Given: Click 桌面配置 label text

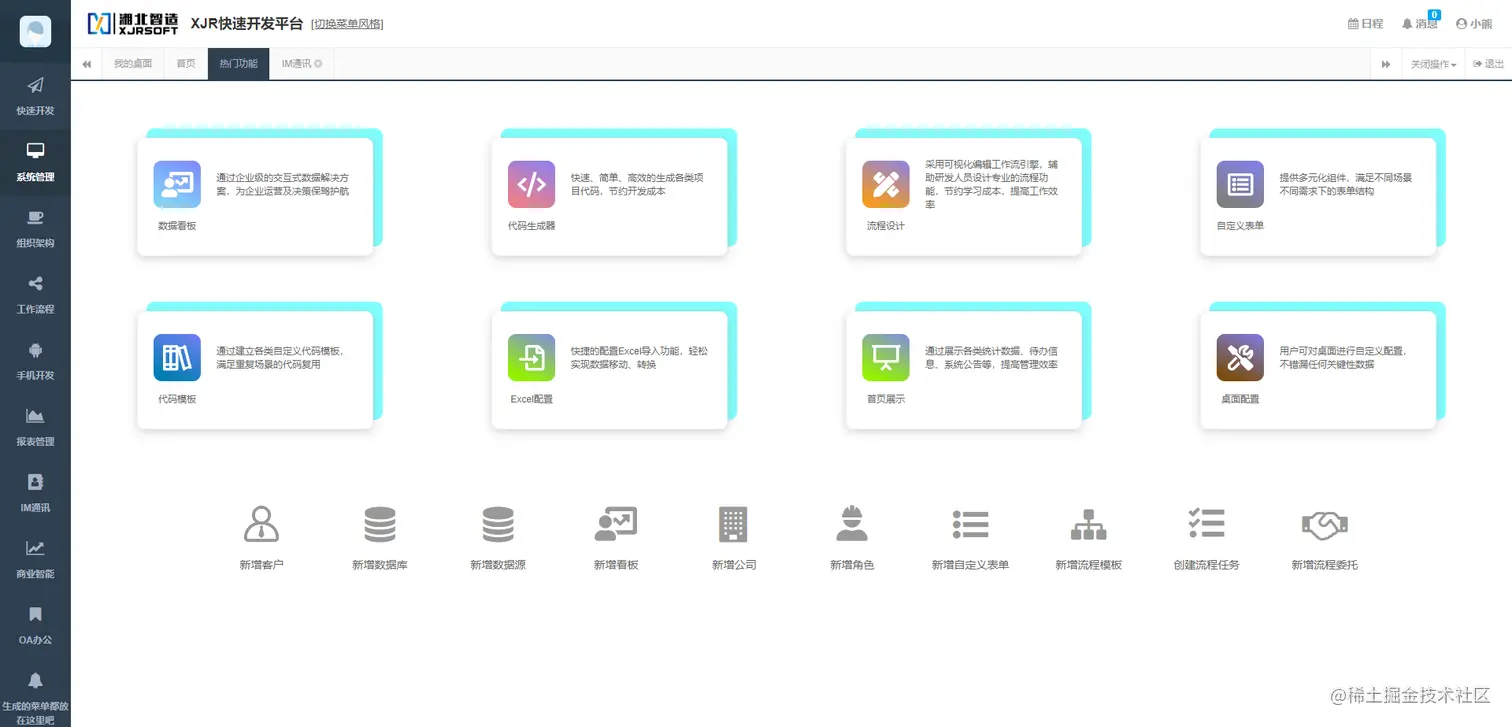Looking at the screenshot, I should point(1240,399).
